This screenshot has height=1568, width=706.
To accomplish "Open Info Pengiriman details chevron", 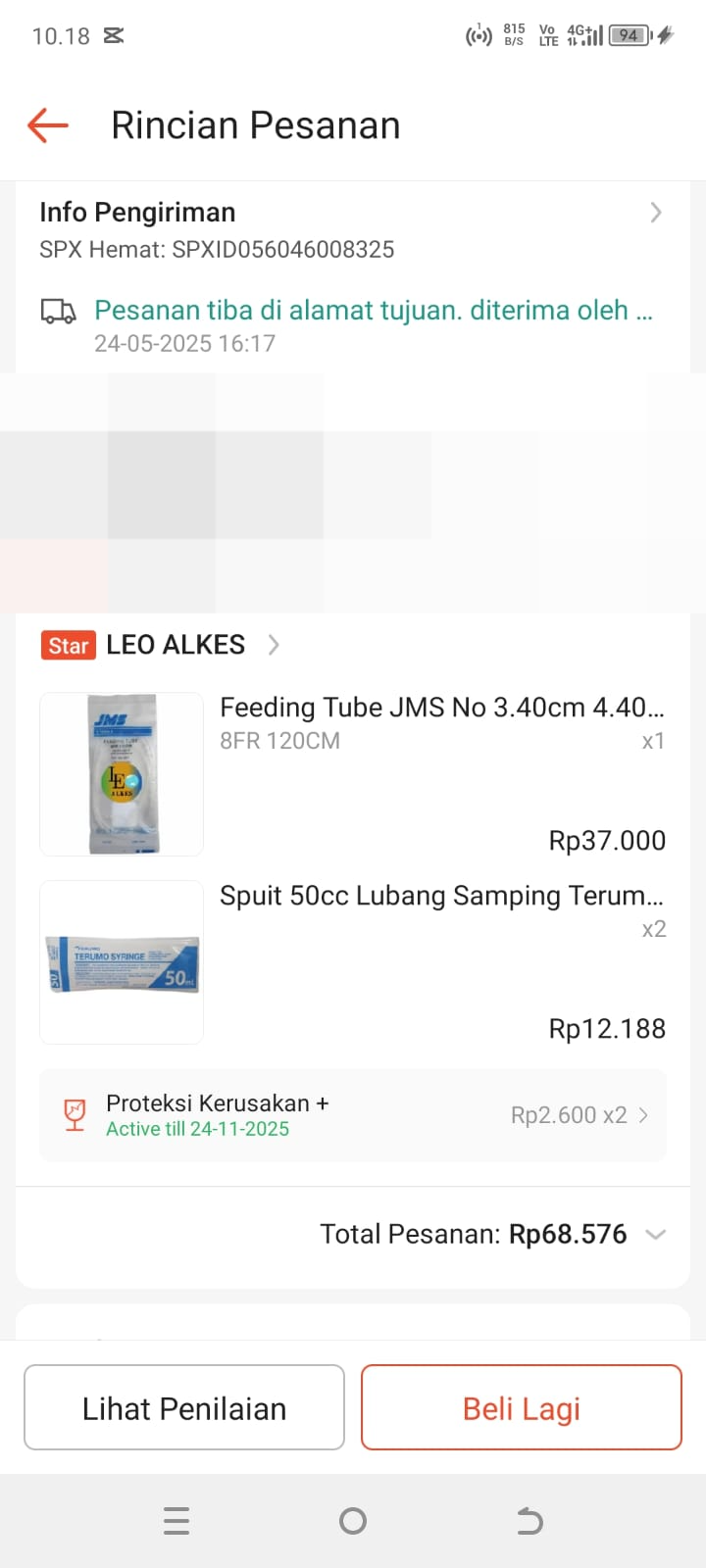I will click(x=656, y=213).
